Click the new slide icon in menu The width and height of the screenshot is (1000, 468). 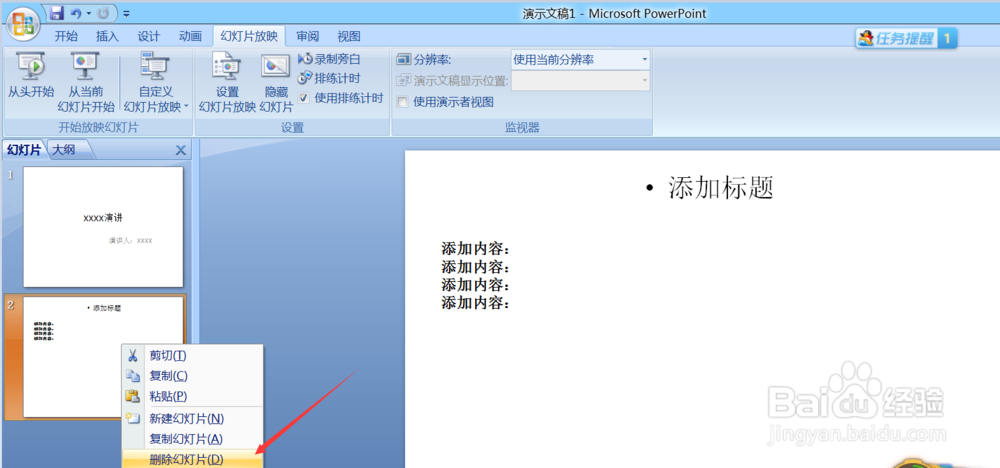(x=132, y=419)
